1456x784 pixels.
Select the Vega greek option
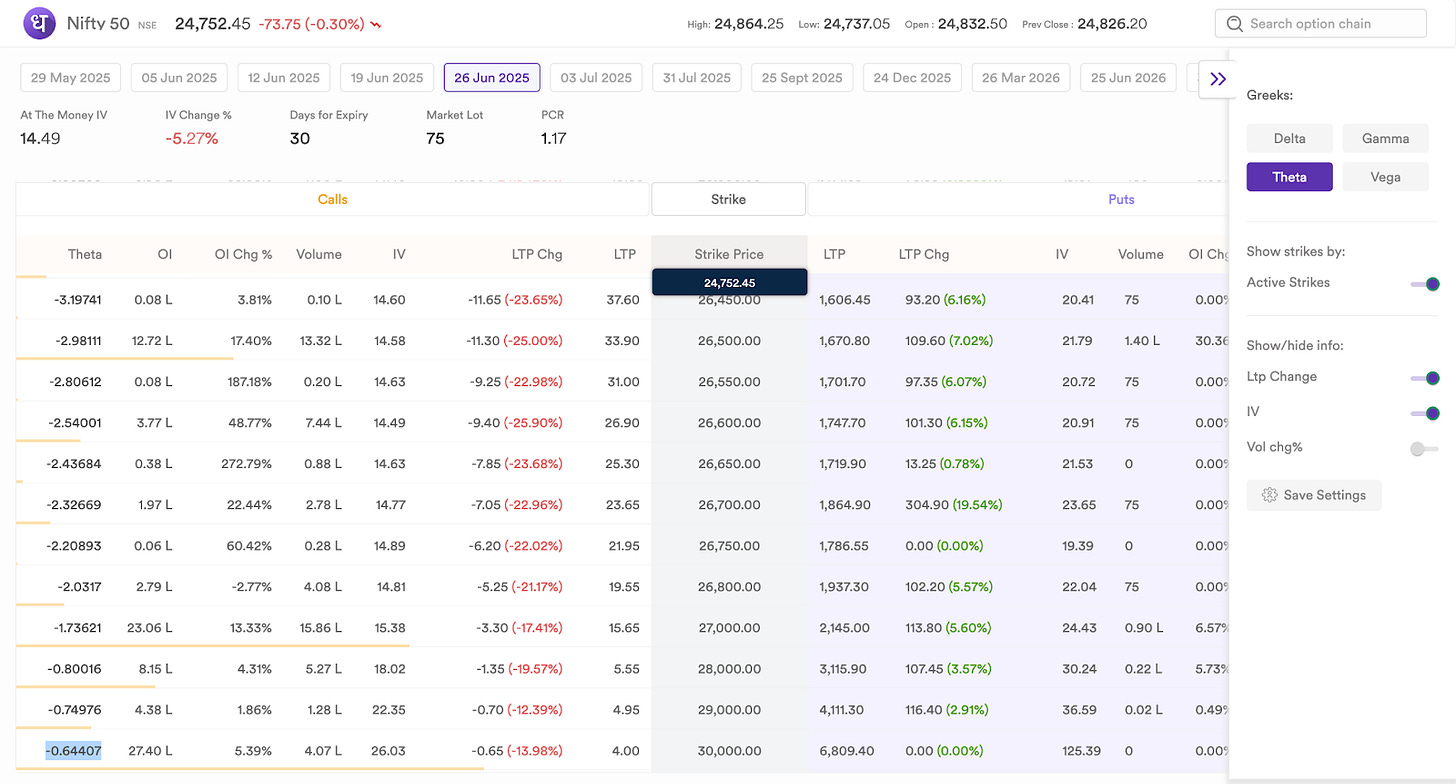(x=1385, y=177)
